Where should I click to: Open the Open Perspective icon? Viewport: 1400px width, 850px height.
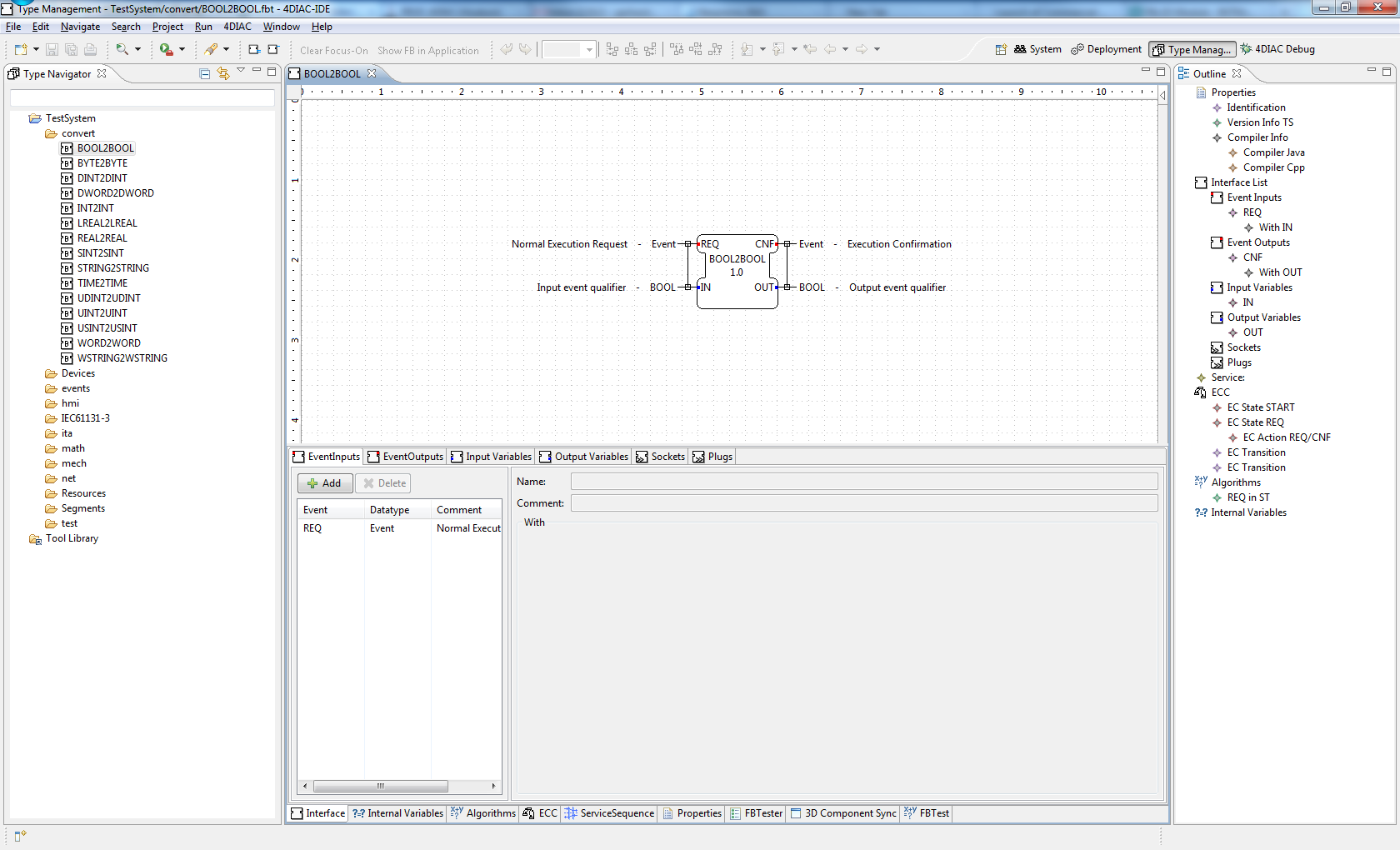tap(1001, 49)
